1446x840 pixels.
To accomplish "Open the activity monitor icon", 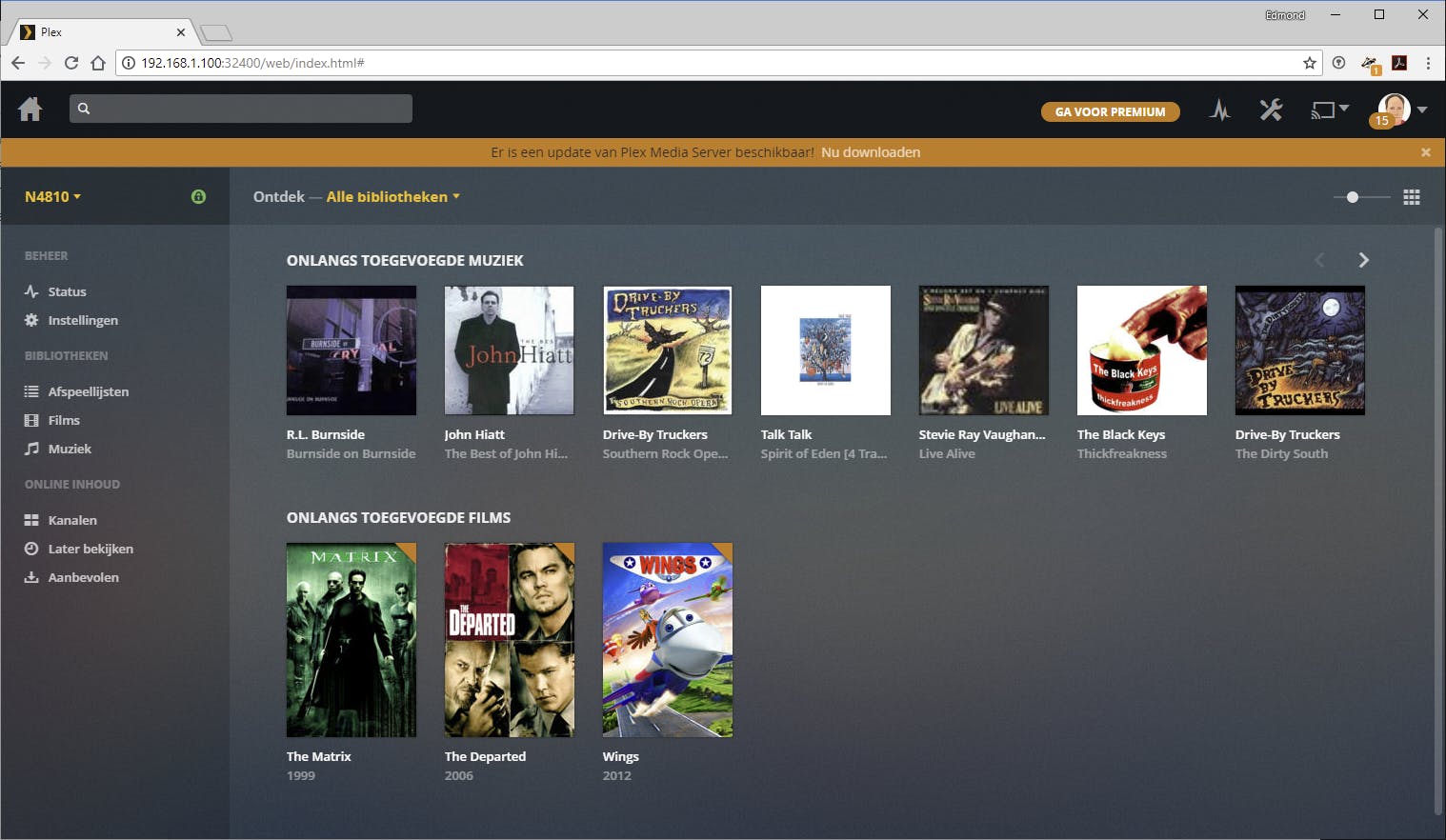I will (x=1220, y=110).
